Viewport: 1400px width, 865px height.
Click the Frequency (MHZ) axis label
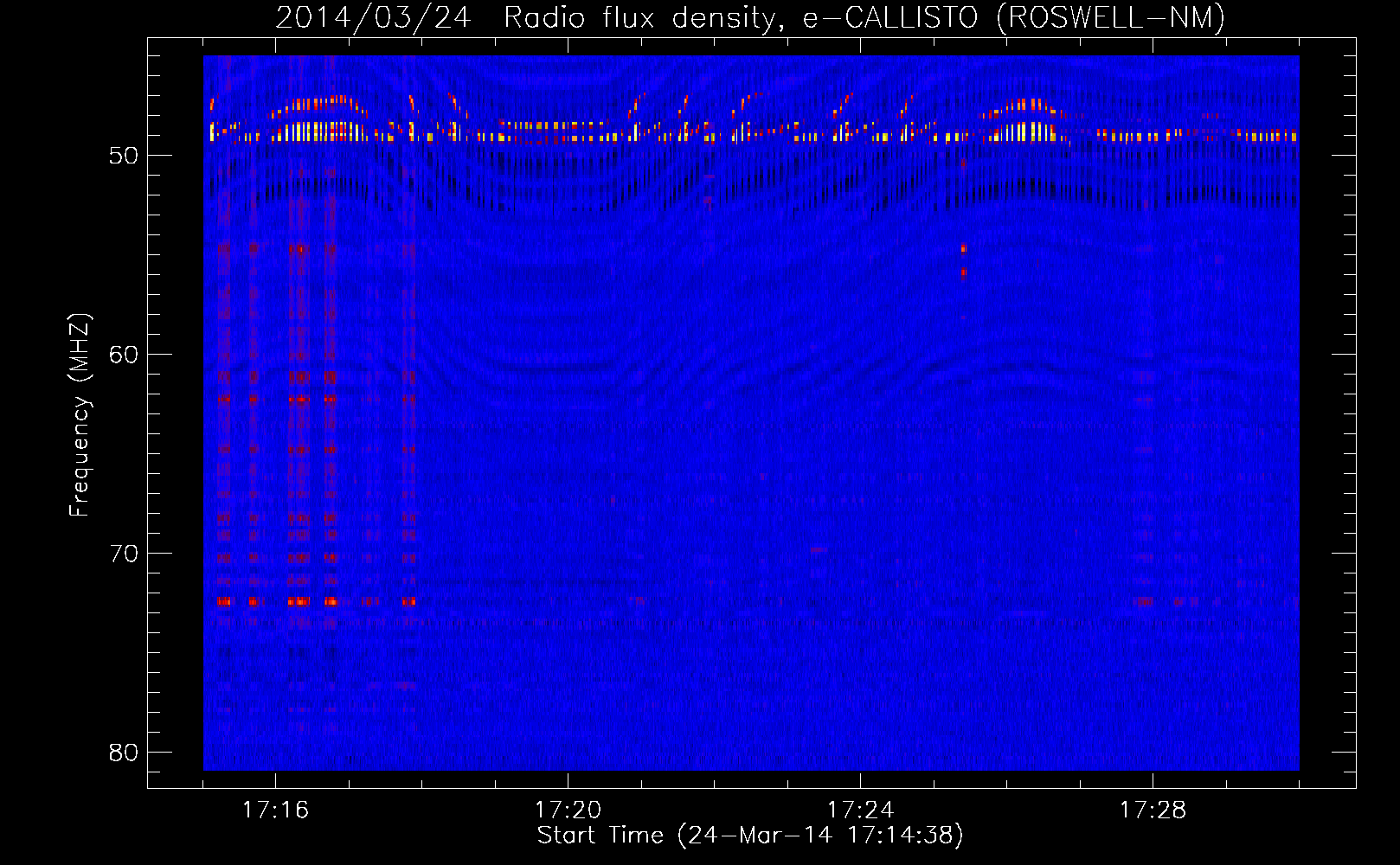coord(80,415)
